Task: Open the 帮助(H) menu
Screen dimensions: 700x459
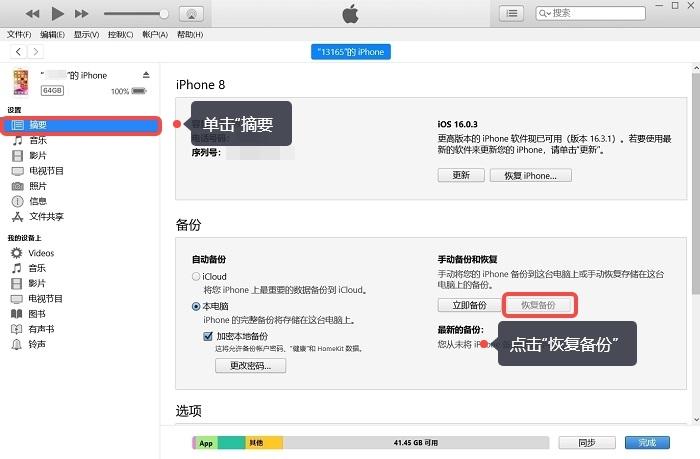Action: pos(190,34)
